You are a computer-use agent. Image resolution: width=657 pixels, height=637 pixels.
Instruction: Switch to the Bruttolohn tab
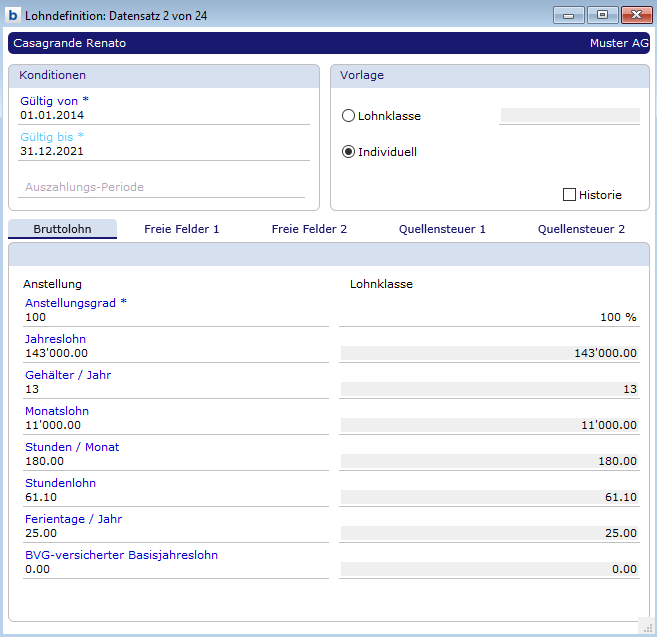[x=62, y=229]
